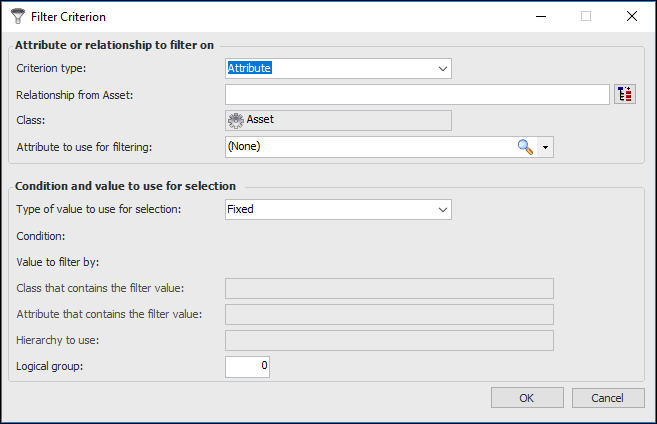Click the Asset gear icon in Class field

236,120
